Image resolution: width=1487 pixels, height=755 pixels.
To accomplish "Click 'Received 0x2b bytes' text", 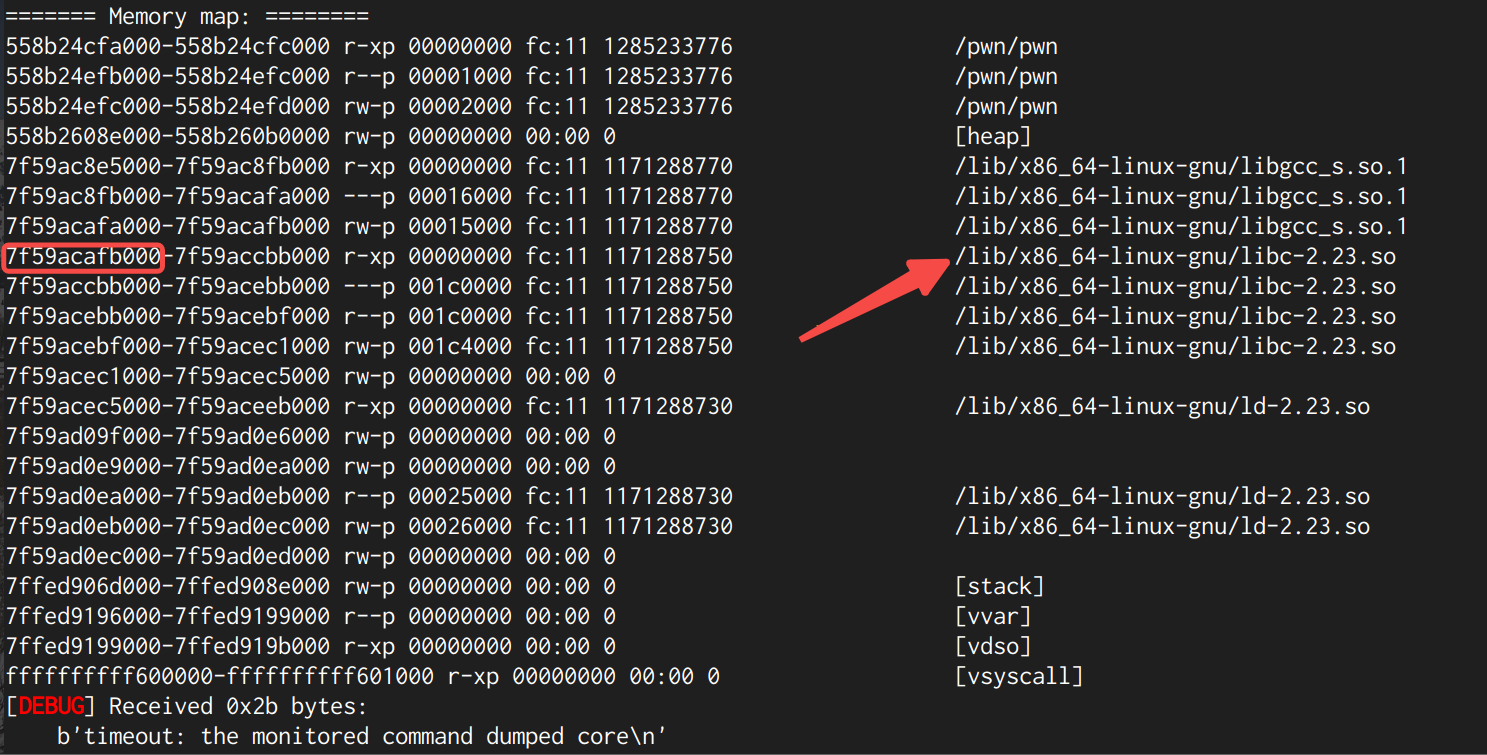I will click(238, 707).
